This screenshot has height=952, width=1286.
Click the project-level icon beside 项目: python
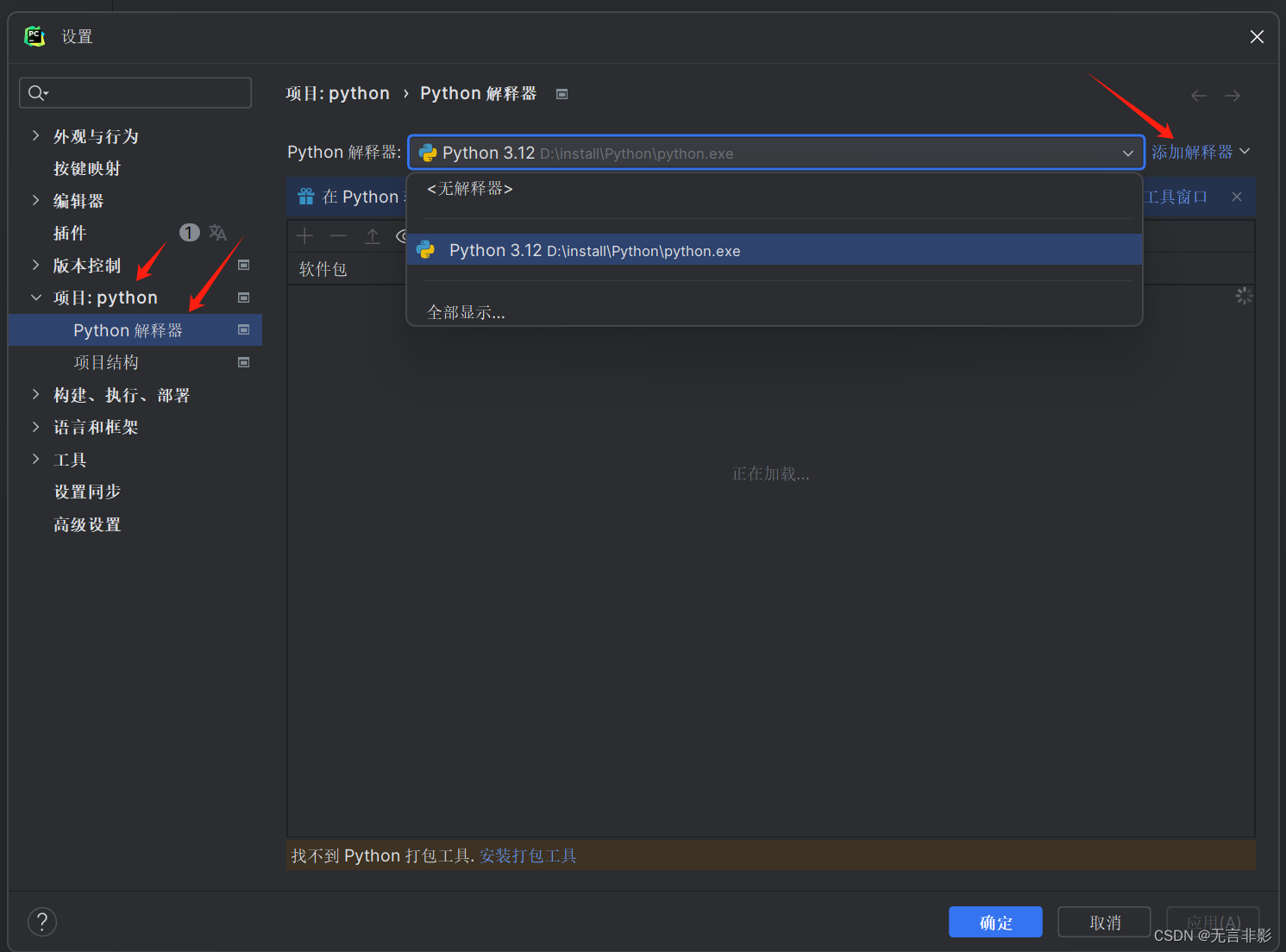coord(244,297)
